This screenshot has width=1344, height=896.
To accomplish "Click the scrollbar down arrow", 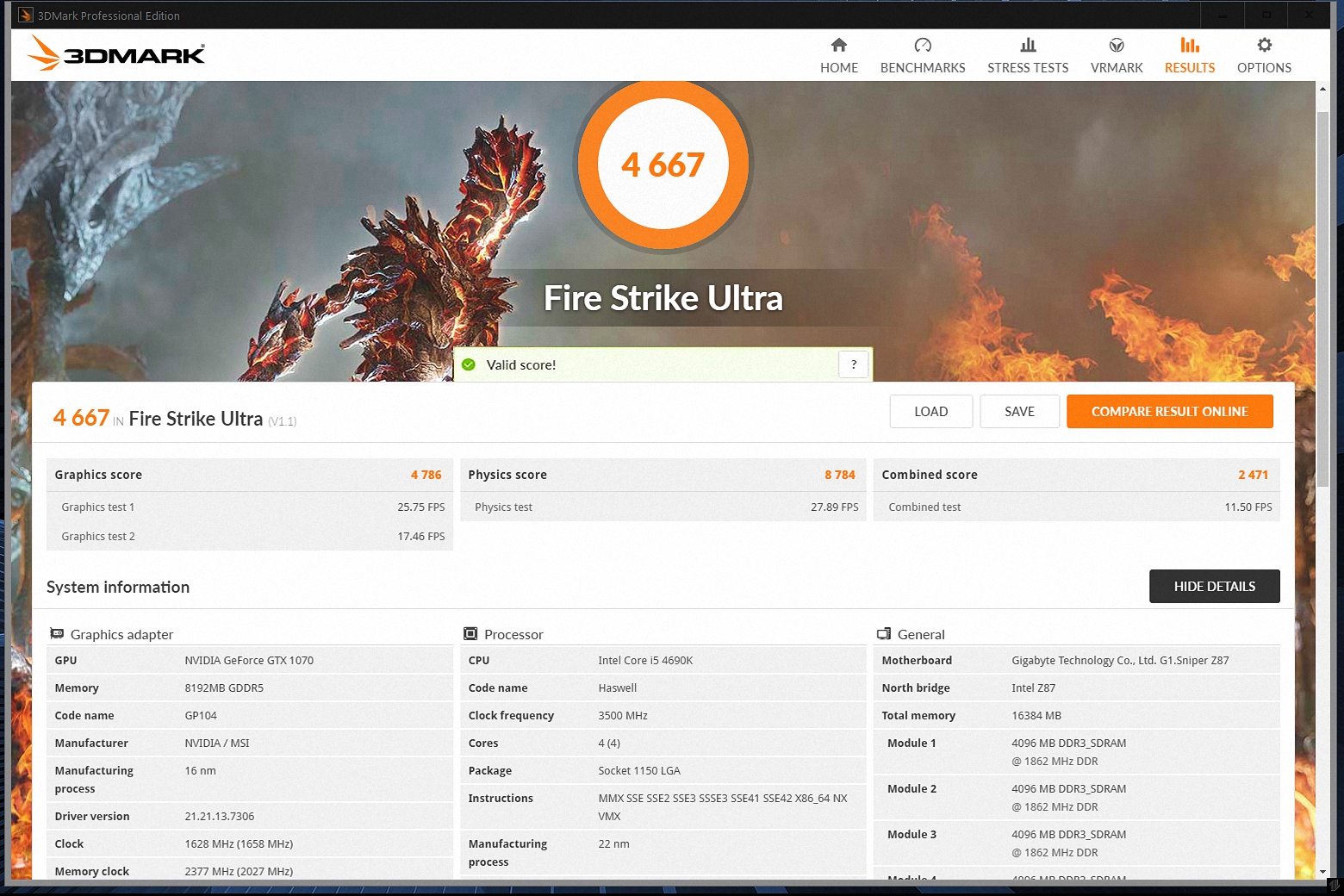I will 1322,872.
